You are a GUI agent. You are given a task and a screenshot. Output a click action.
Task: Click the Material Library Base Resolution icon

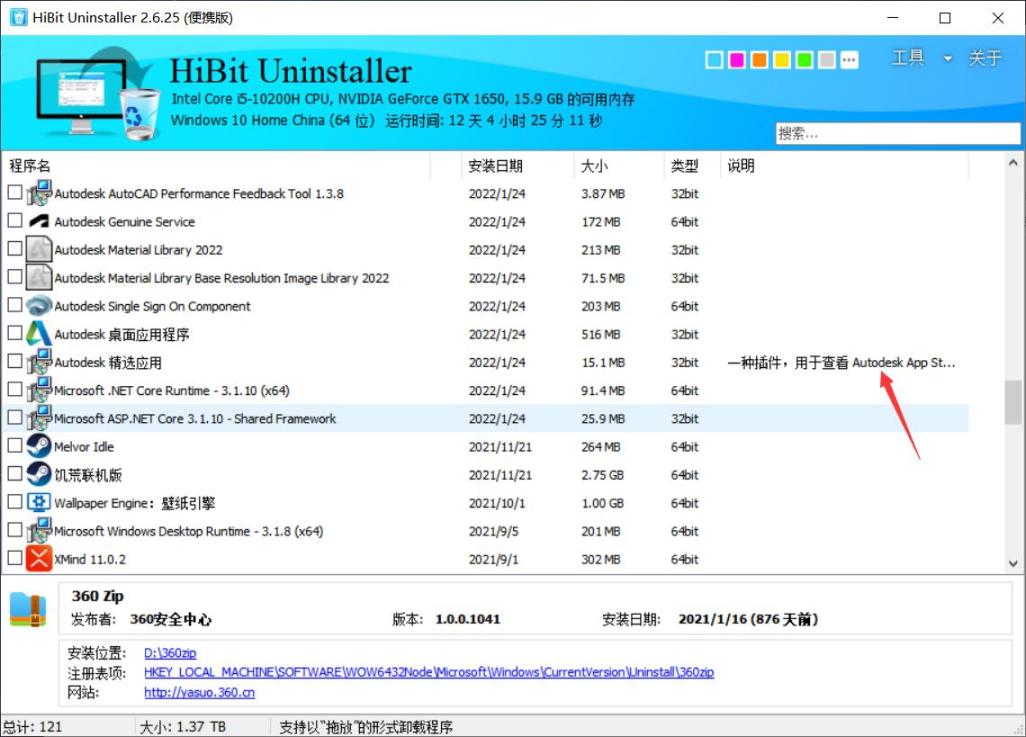click(x=39, y=278)
